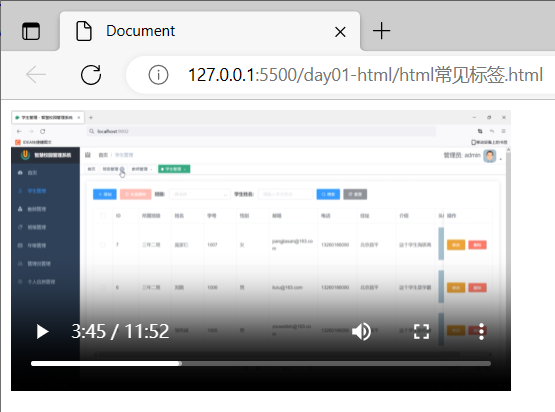
Task: Click the green active tab in video
Action: [174, 169]
